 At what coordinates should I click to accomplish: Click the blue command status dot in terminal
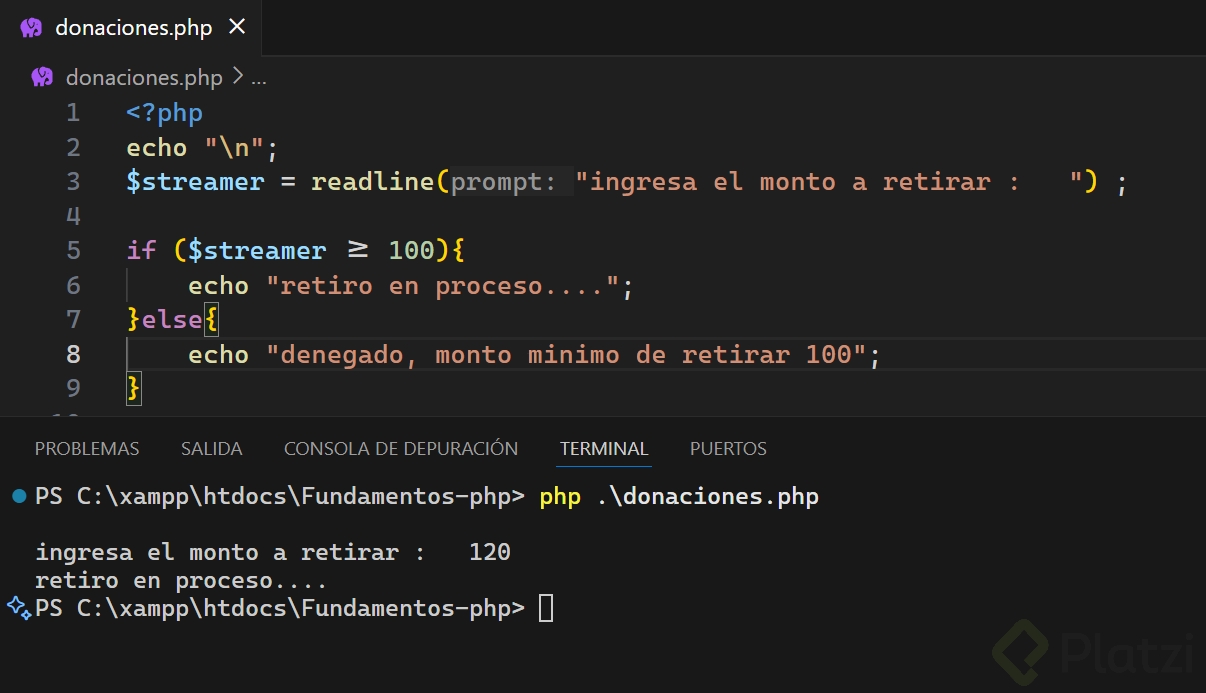tap(19, 496)
